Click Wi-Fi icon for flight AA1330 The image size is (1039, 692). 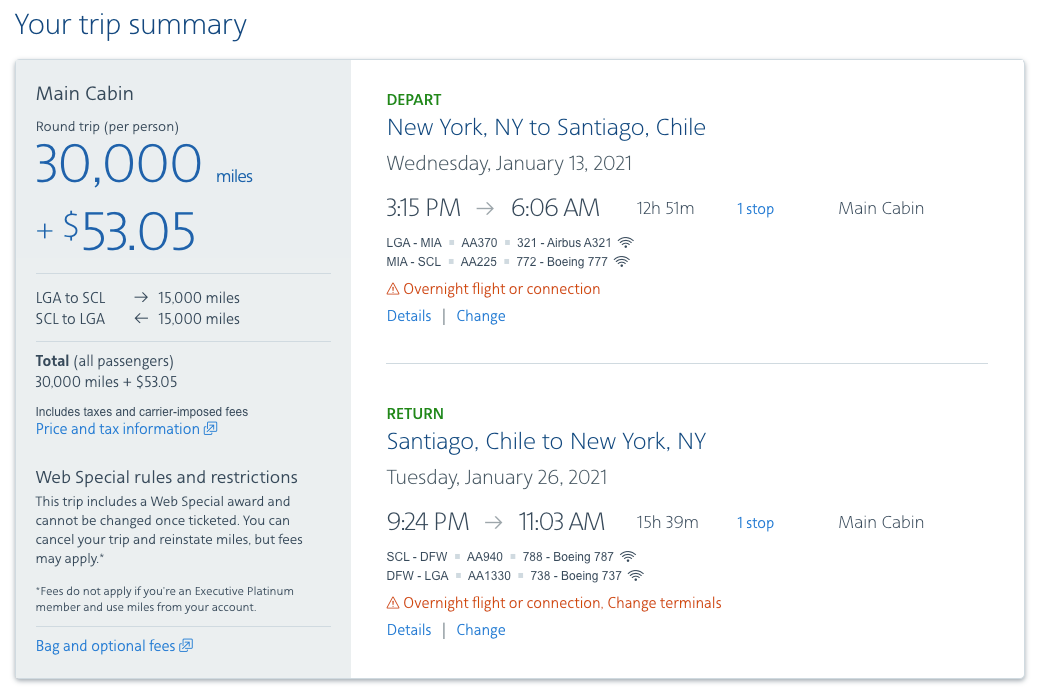(635, 576)
